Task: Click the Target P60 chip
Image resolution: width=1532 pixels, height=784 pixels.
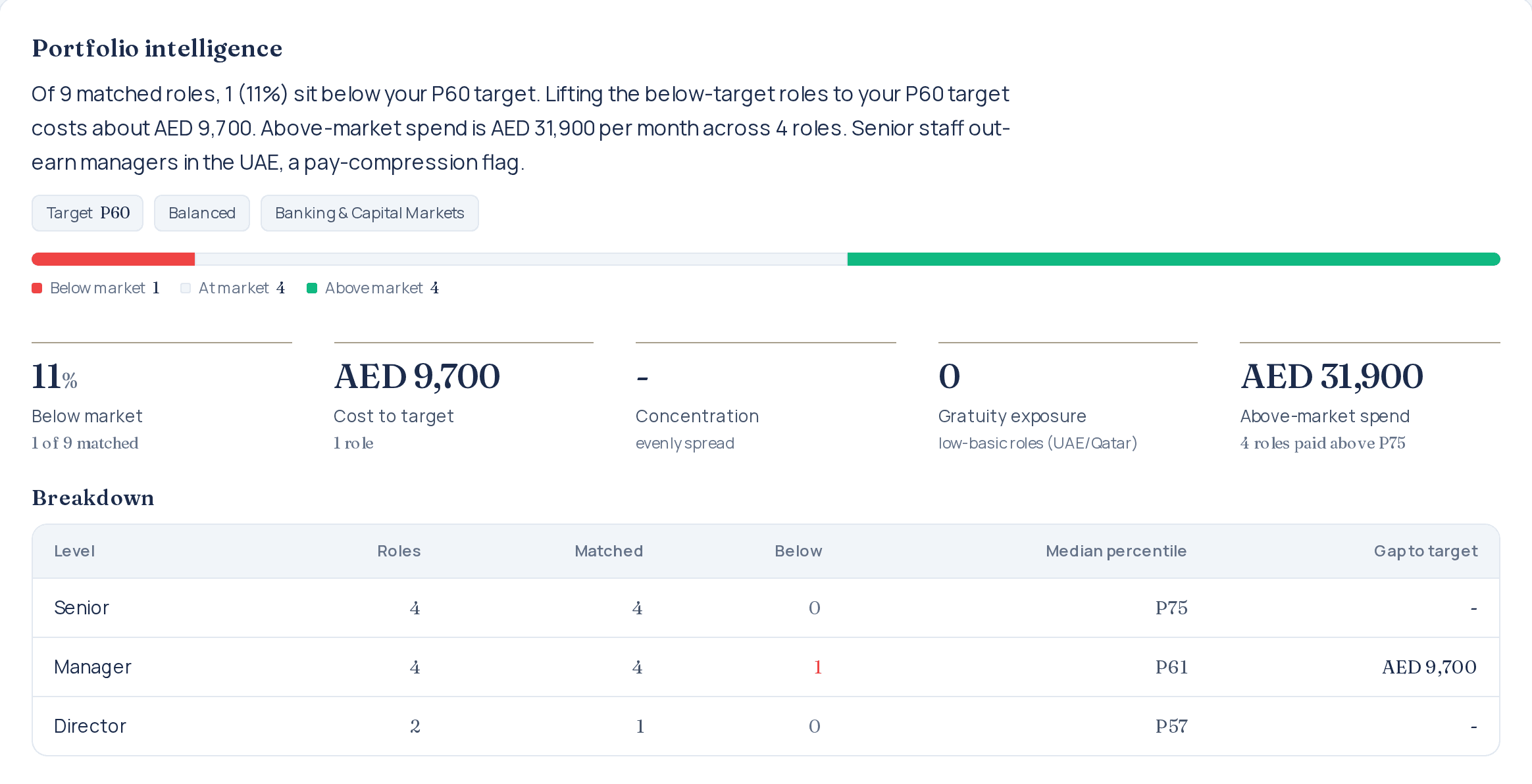Action: (x=88, y=213)
